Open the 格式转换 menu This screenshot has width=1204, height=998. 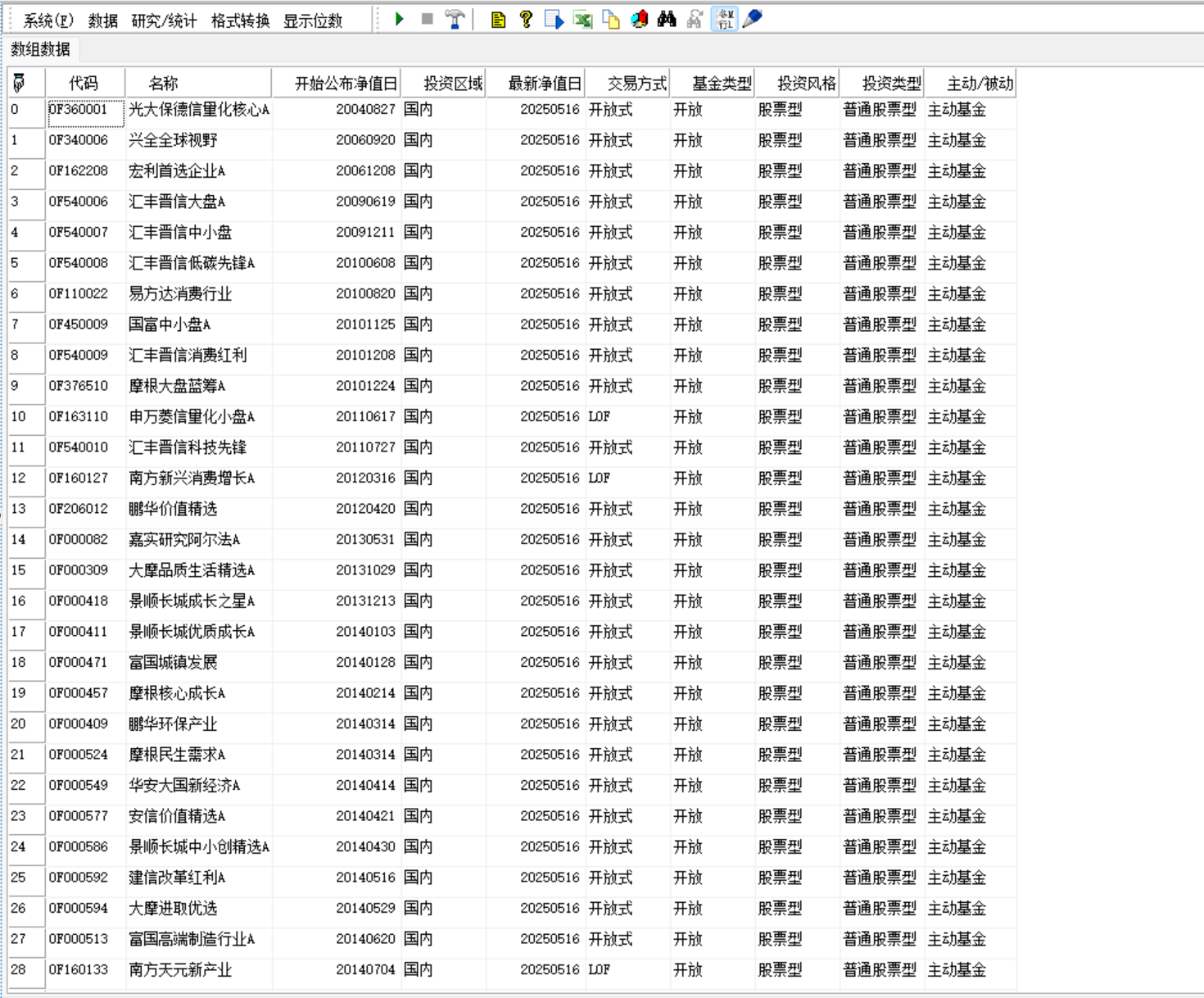(240, 20)
